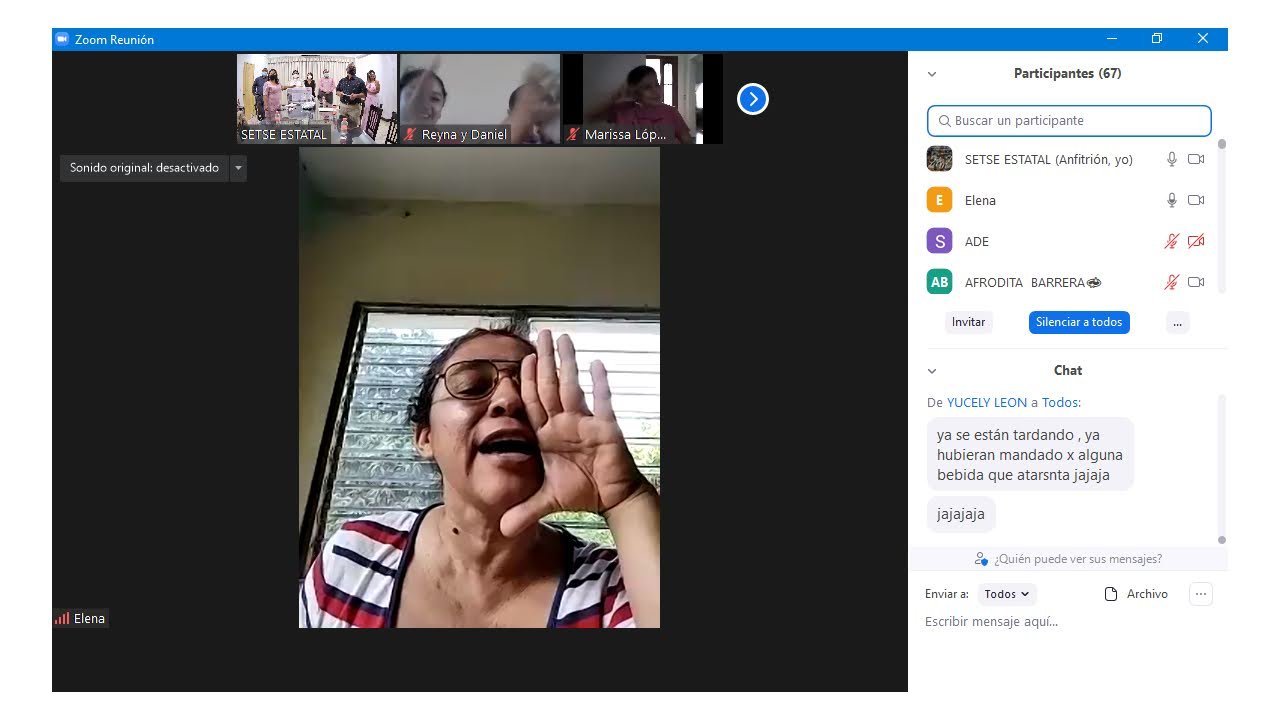Toggle ADE's disabled camera icon
1280x720 pixels.
pyautogui.click(x=1195, y=241)
